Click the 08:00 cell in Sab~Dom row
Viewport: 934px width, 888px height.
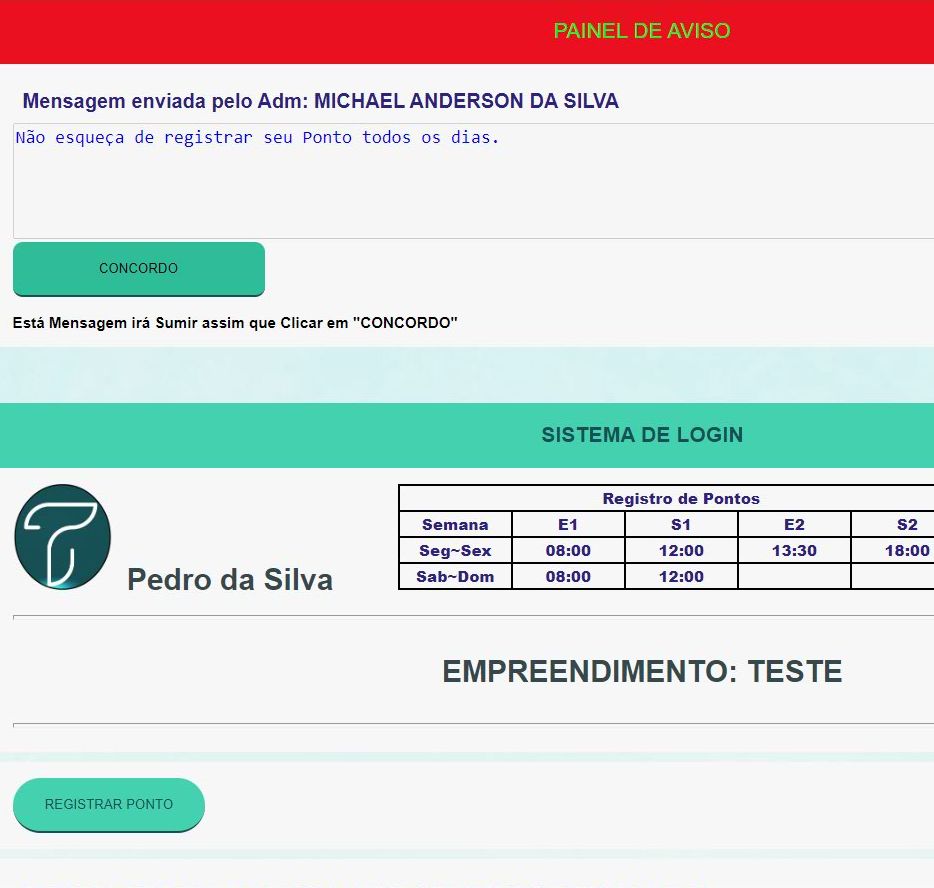[x=568, y=577]
